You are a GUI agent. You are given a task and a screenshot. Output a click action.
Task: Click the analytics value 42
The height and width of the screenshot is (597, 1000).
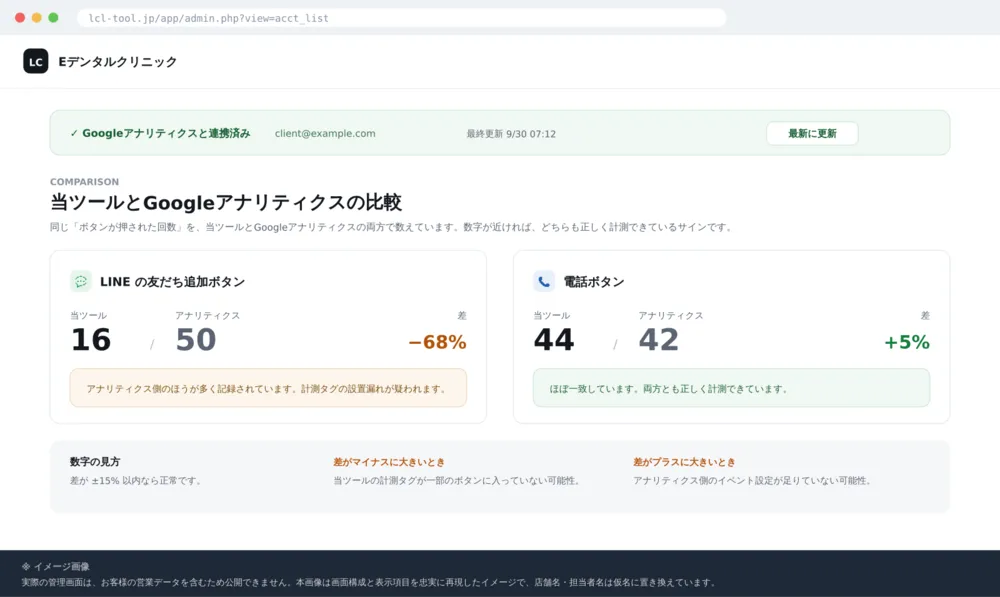659,339
